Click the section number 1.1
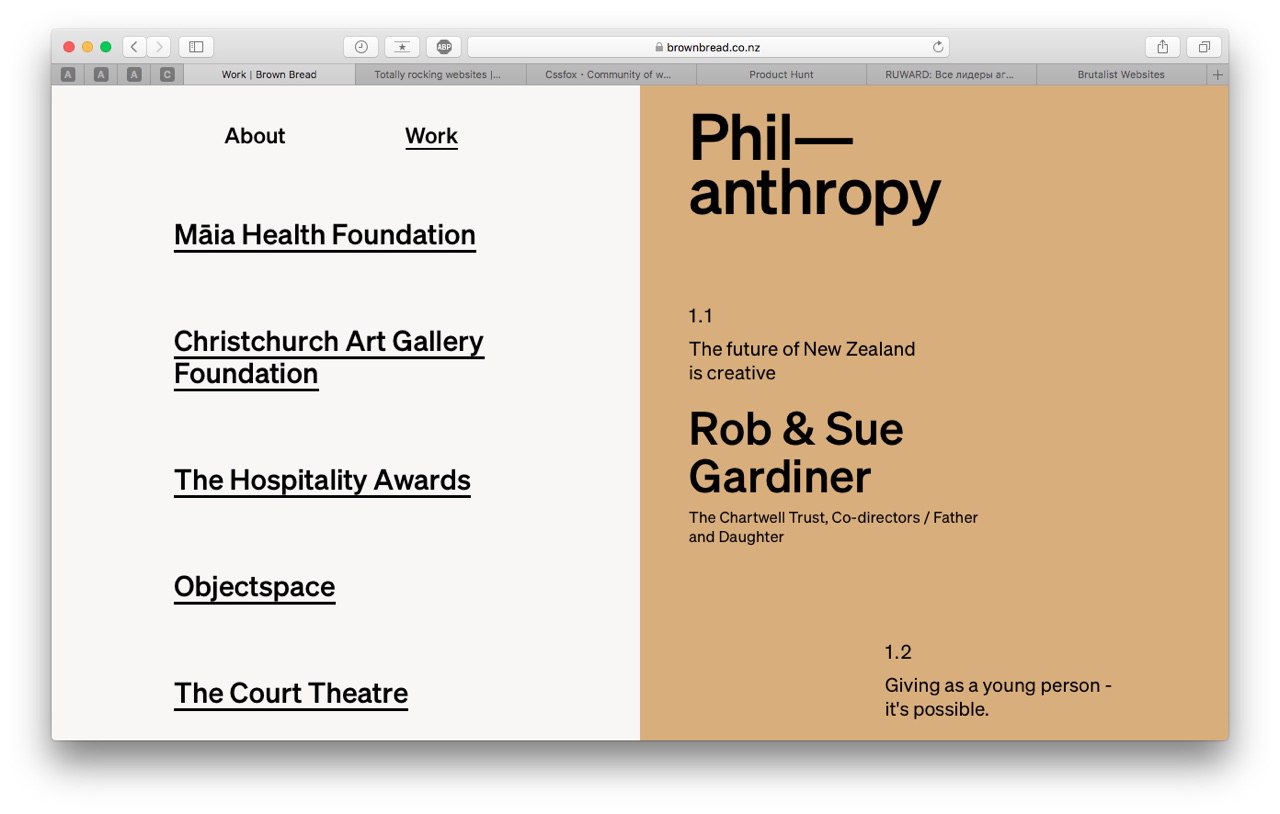 pos(700,316)
